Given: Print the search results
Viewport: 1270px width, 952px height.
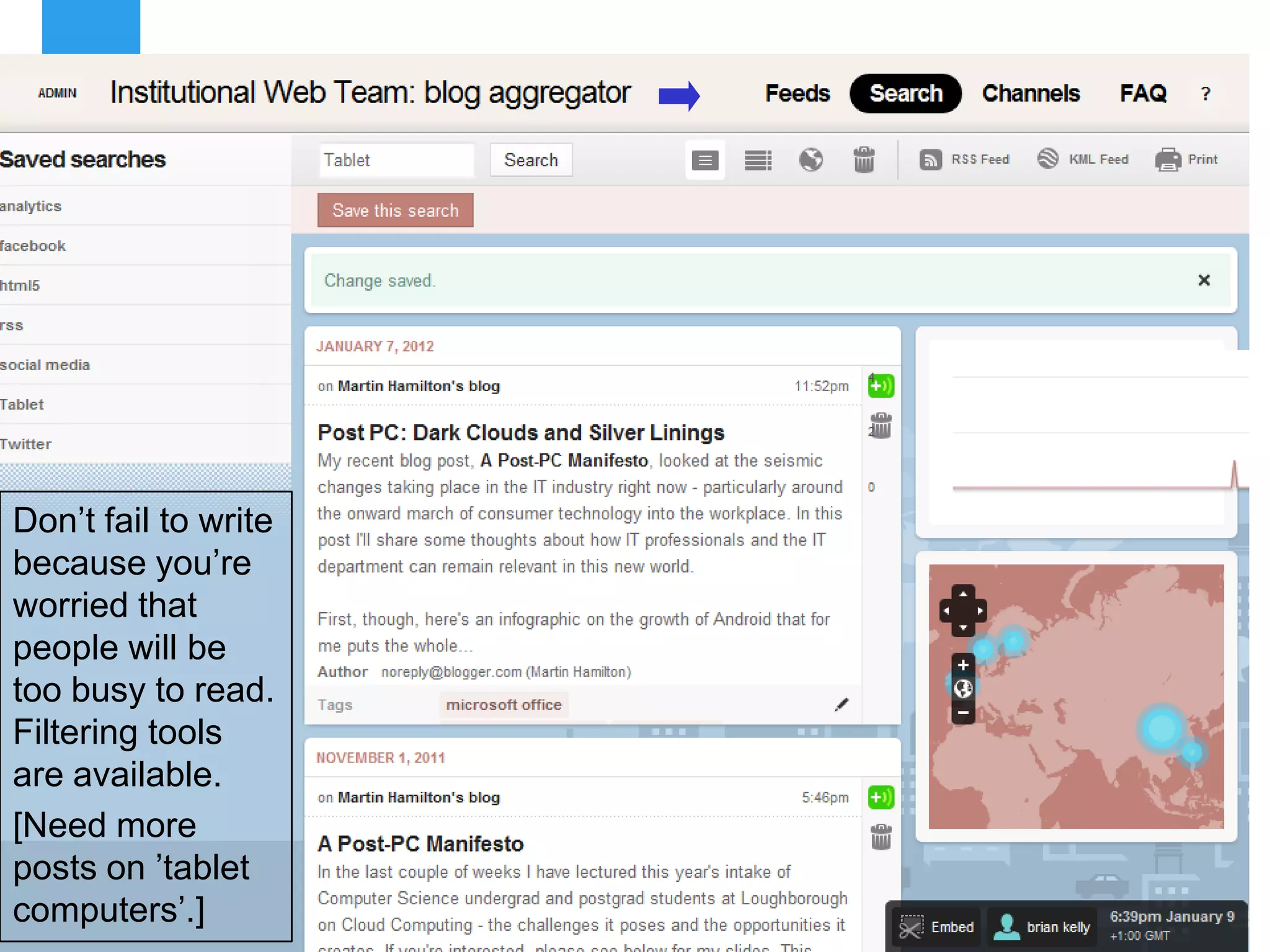Looking at the screenshot, I should click(1186, 160).
